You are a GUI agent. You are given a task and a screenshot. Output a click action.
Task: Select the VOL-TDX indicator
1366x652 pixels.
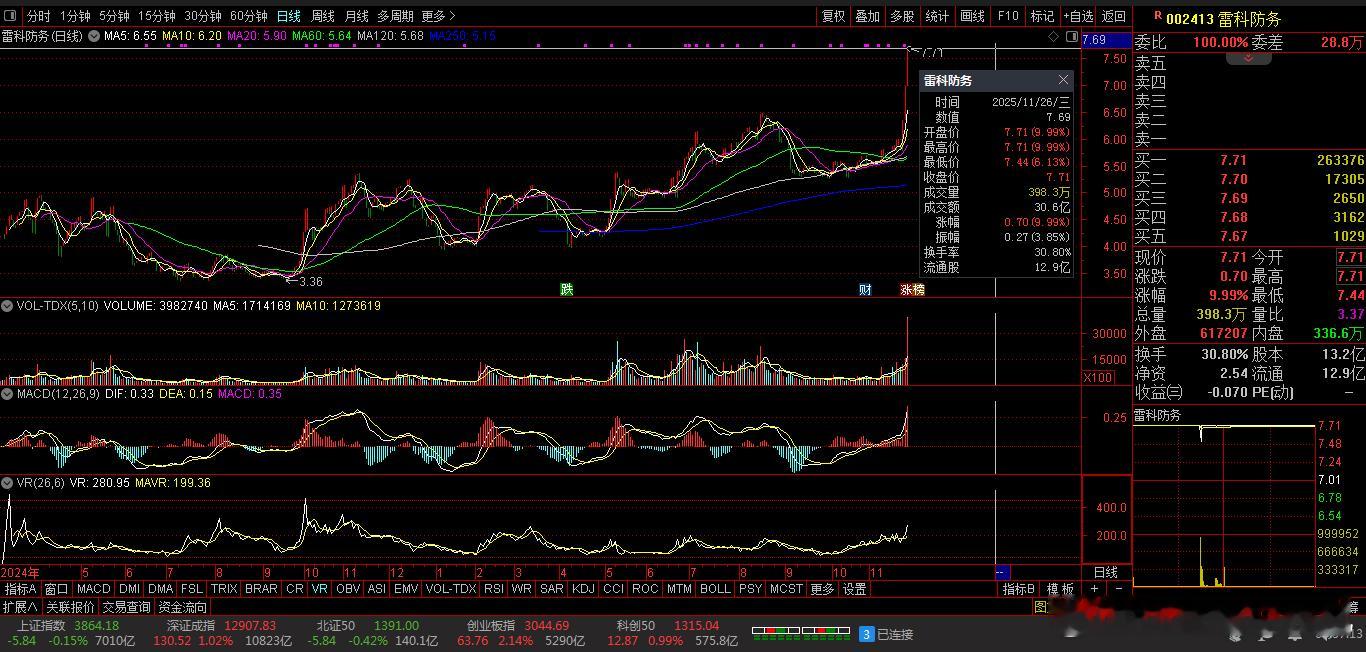[x=450, y=589]
